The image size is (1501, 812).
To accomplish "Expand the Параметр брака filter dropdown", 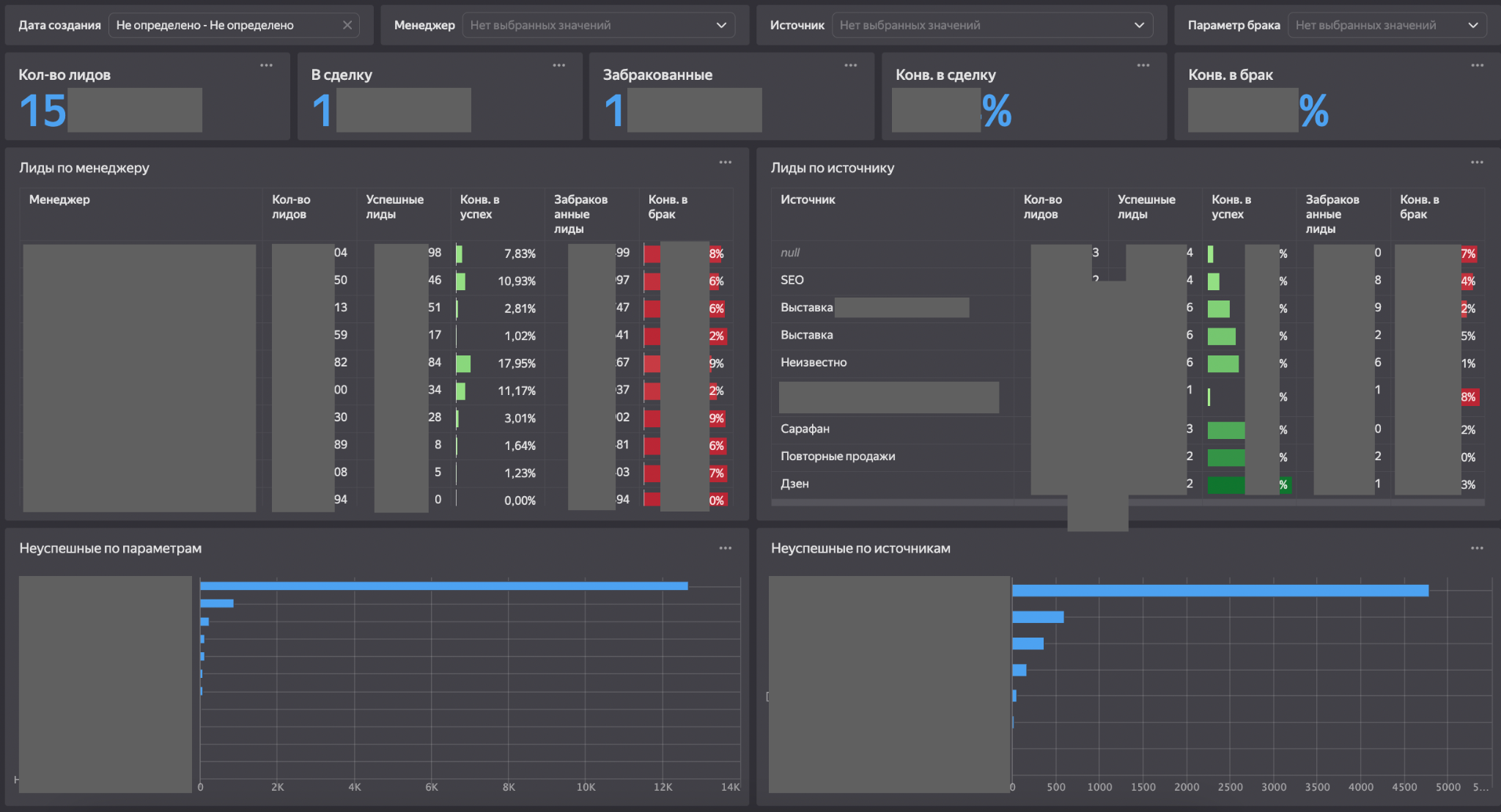I will 1387,25.
